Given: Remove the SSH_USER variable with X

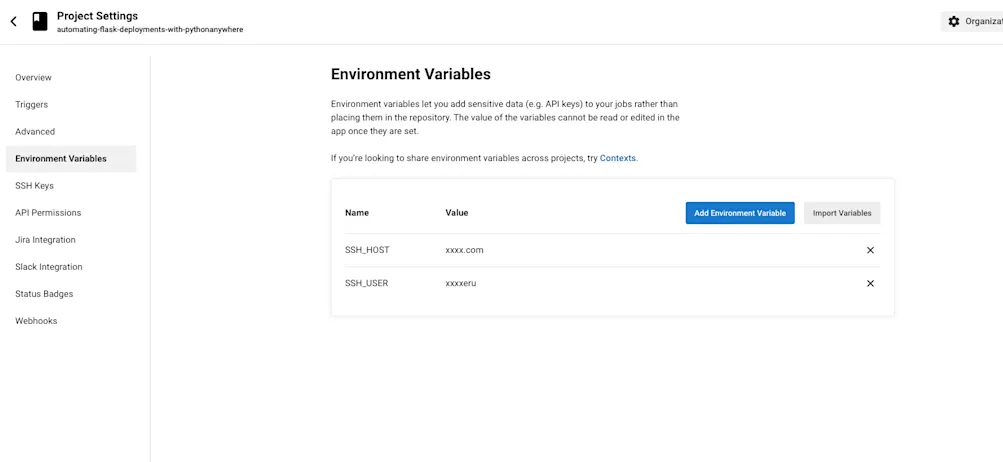Looking at the screenshot, I should (870, 283).
